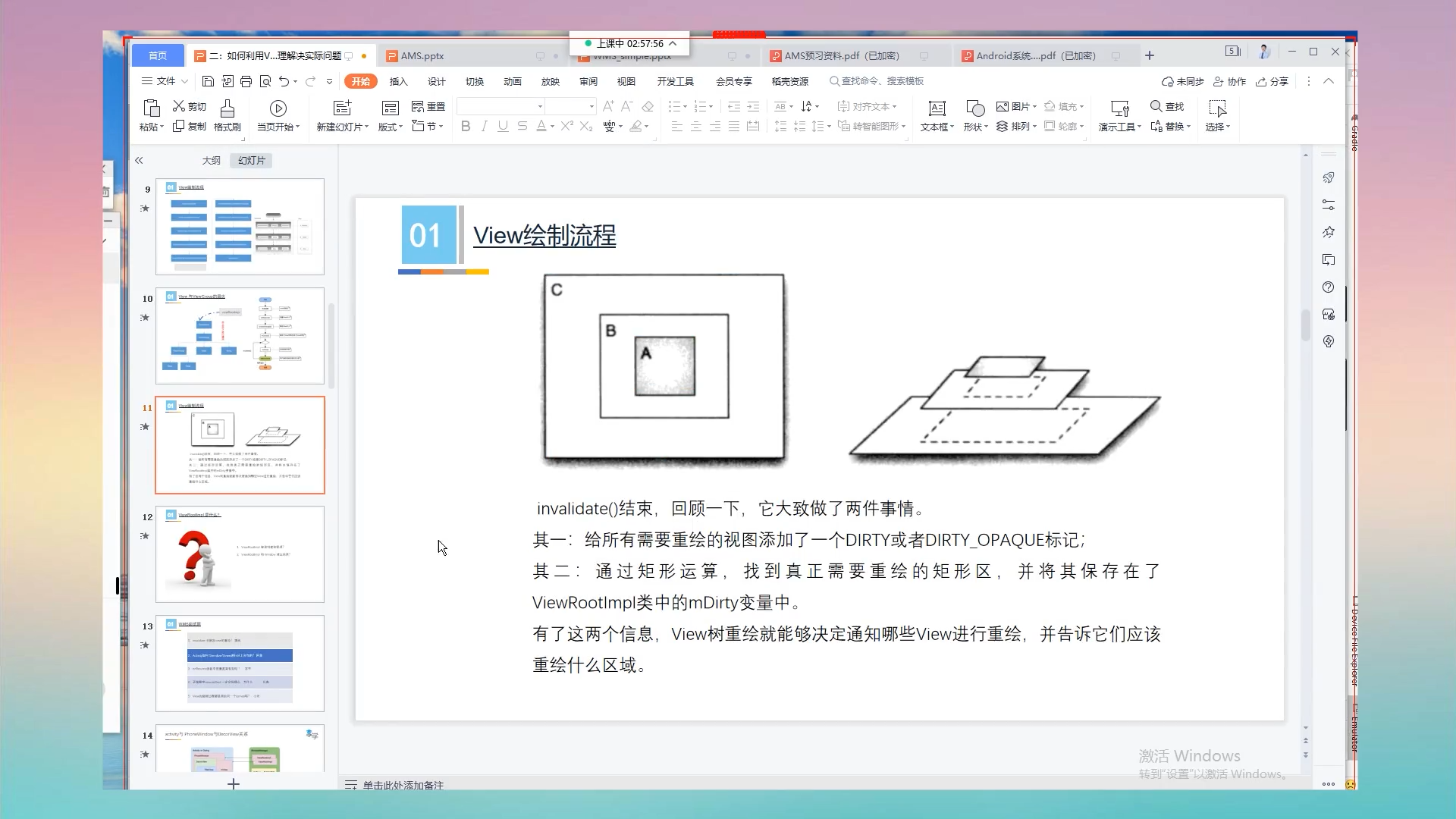Click the Print icon in quick toolbar
1456x819 pixels.
point(246,81)
